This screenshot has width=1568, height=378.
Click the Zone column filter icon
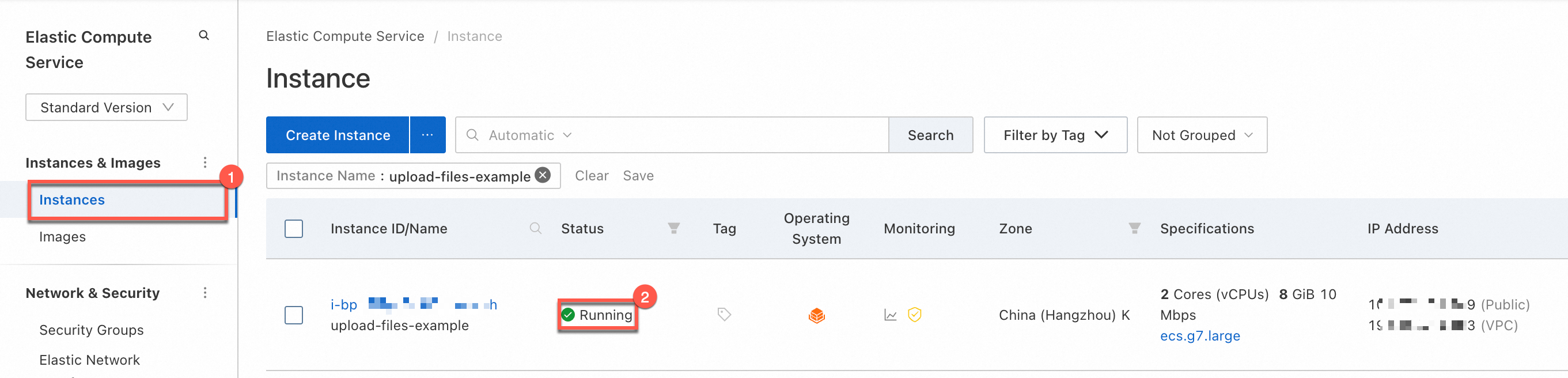[x=1134, y=228]
